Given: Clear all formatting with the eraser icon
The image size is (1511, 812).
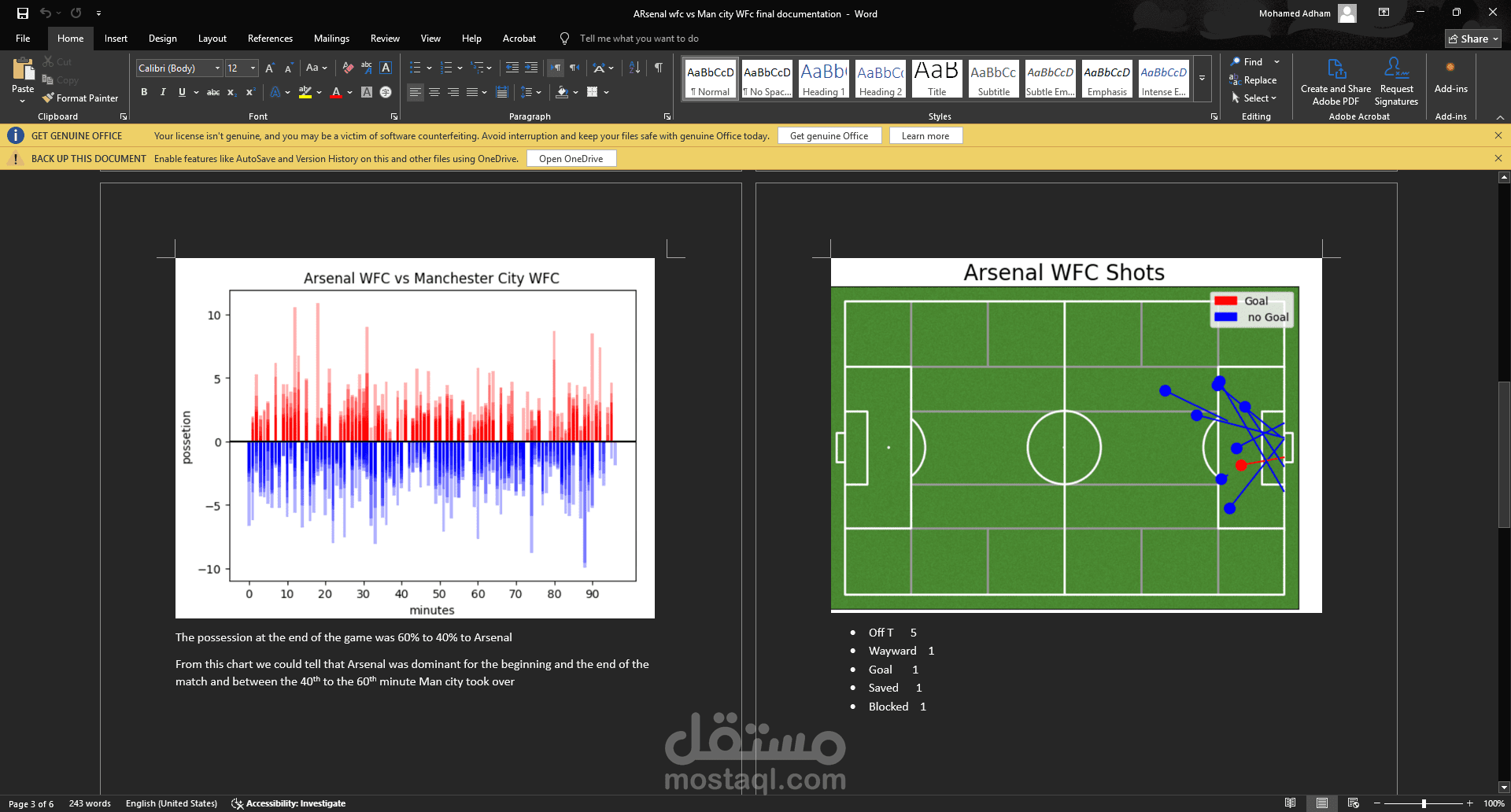Looking at the screenshot, I should tap(348, 68).
